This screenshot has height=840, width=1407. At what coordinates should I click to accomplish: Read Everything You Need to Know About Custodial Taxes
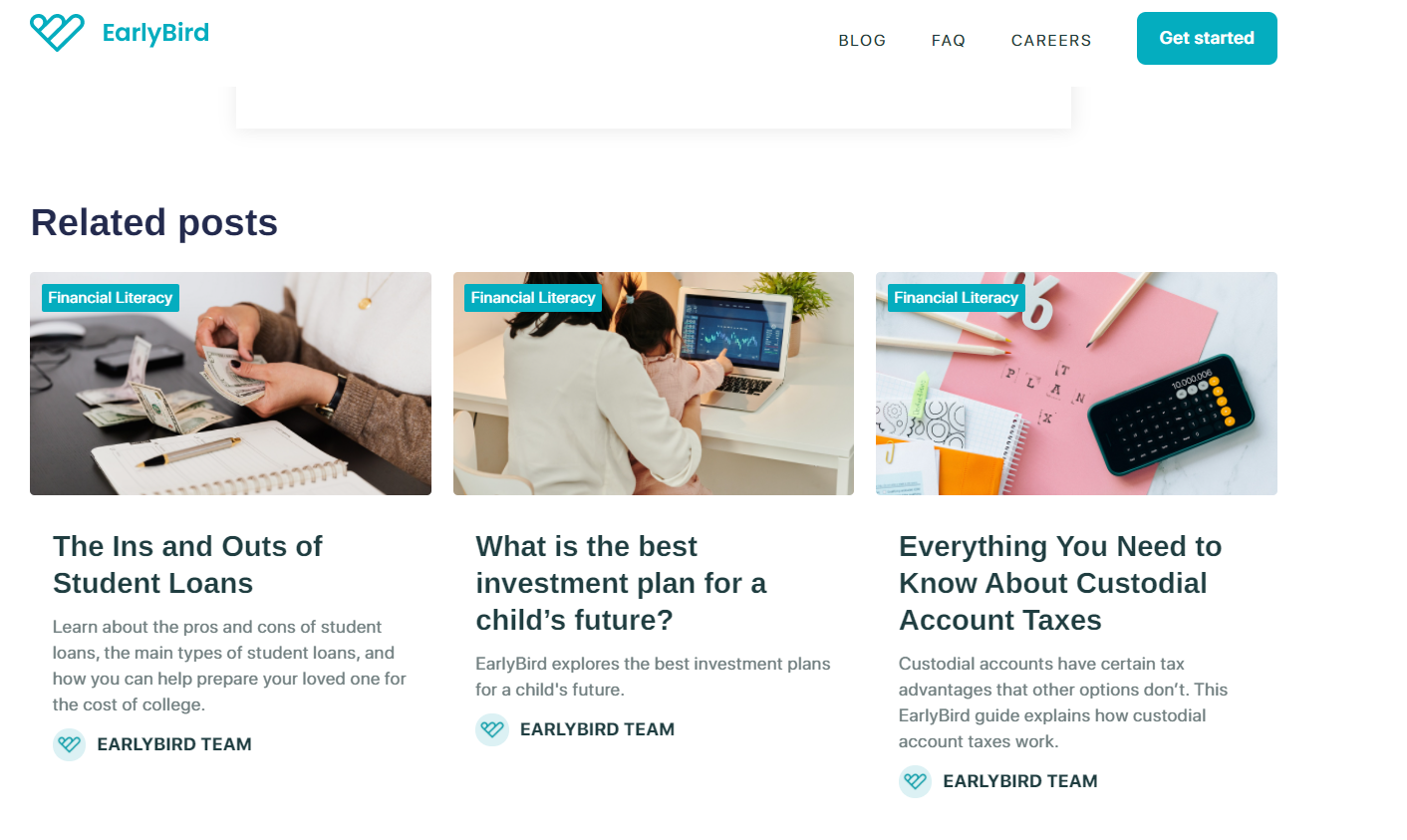[1060, 583]
